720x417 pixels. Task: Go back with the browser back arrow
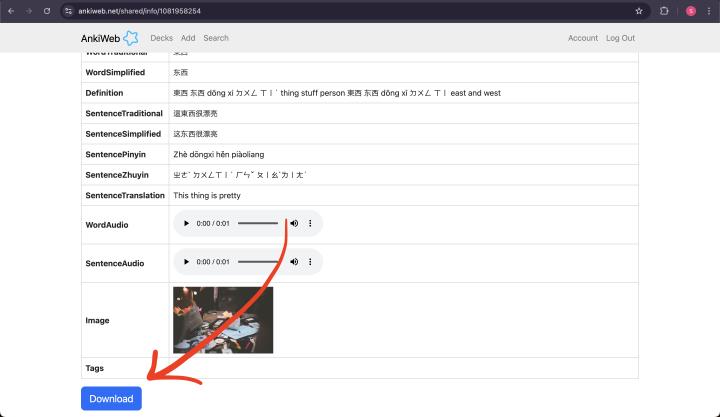click(11, 11)
